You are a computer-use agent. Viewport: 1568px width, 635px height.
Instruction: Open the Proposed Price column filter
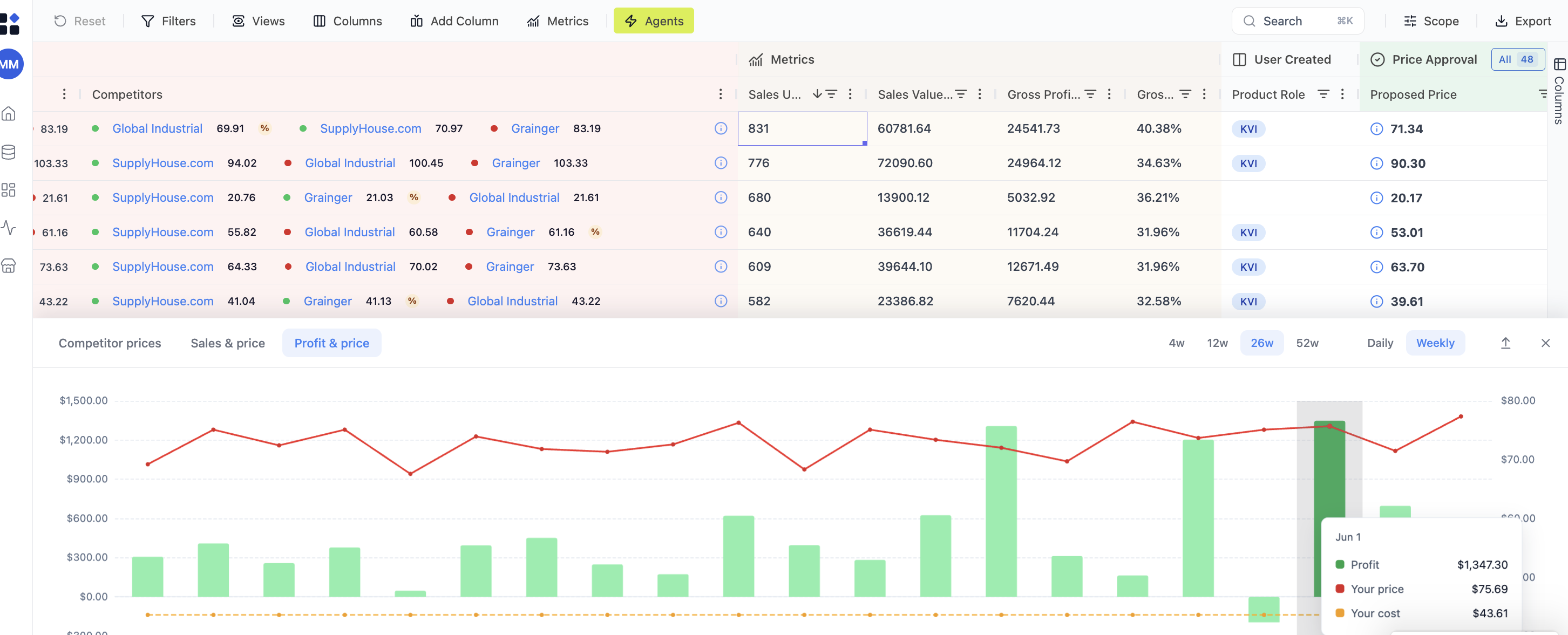pos(1543,94)
